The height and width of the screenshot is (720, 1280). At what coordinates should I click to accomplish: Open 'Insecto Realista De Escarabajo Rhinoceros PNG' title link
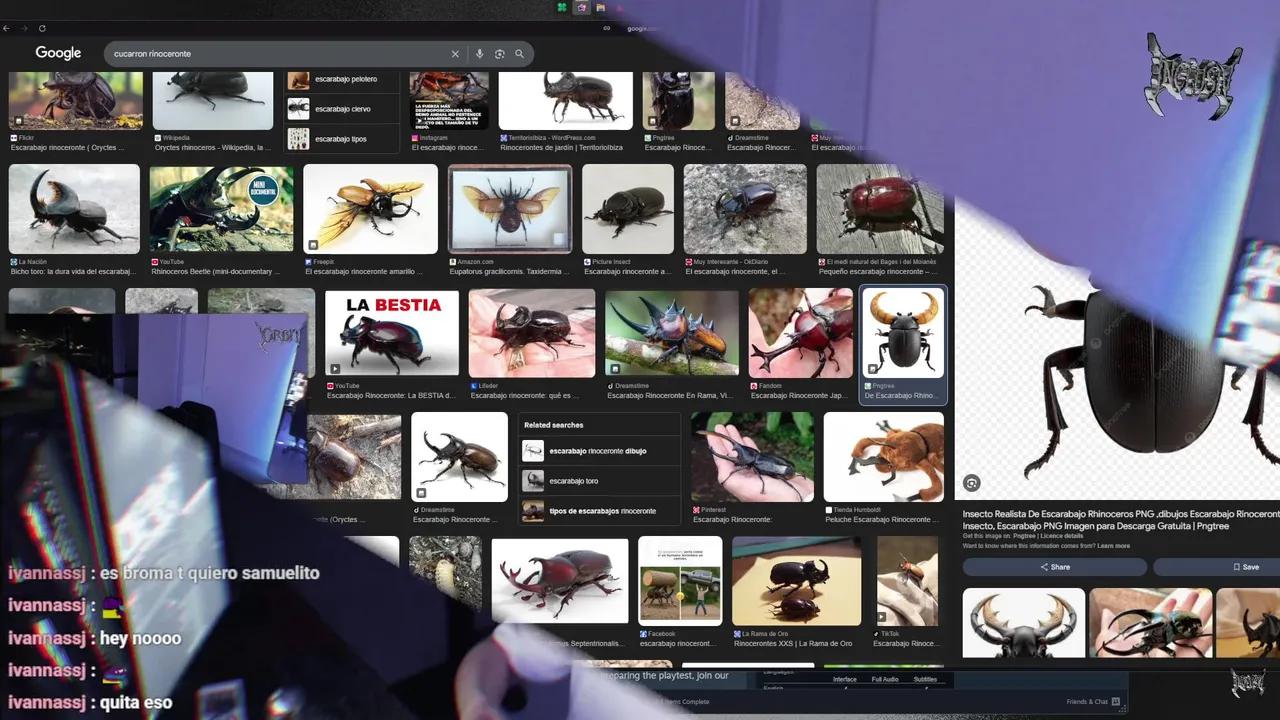click(x=1121, y=519)
